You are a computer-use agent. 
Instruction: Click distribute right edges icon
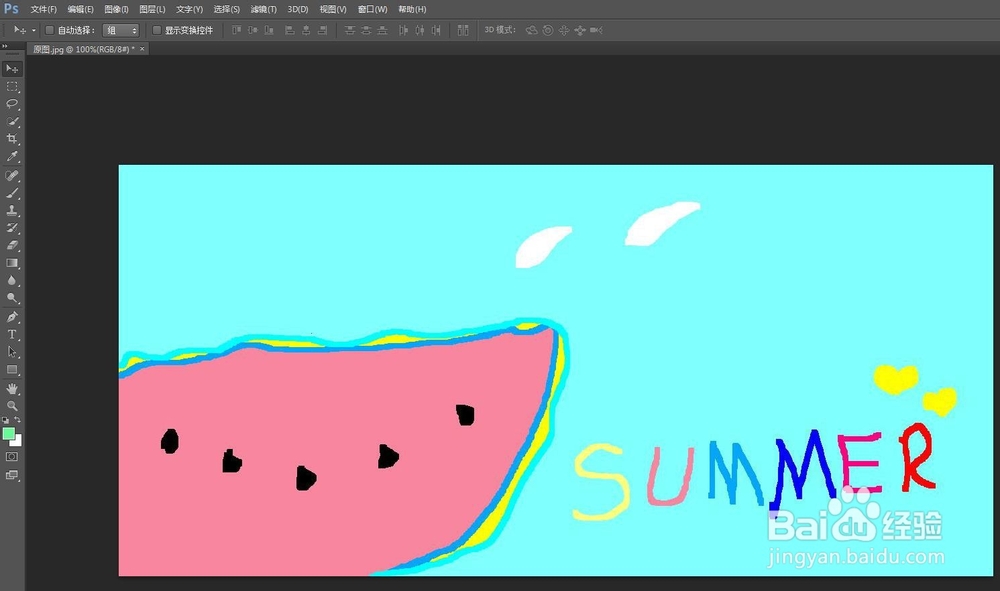(x=436, y=30)
